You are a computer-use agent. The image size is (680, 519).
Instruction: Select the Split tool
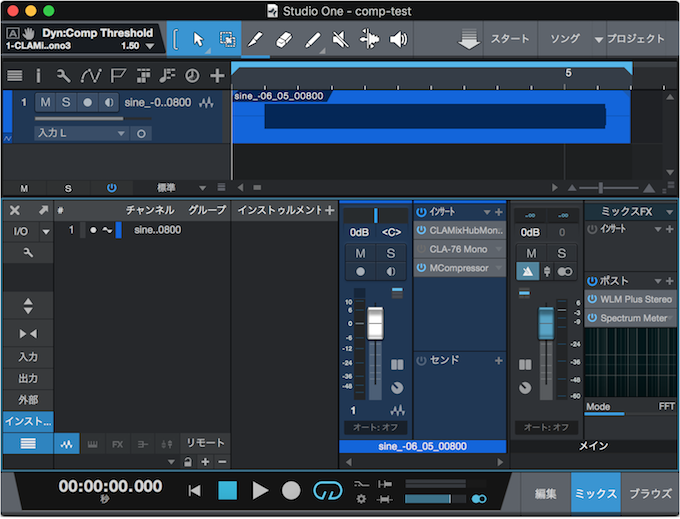point(255,39)
